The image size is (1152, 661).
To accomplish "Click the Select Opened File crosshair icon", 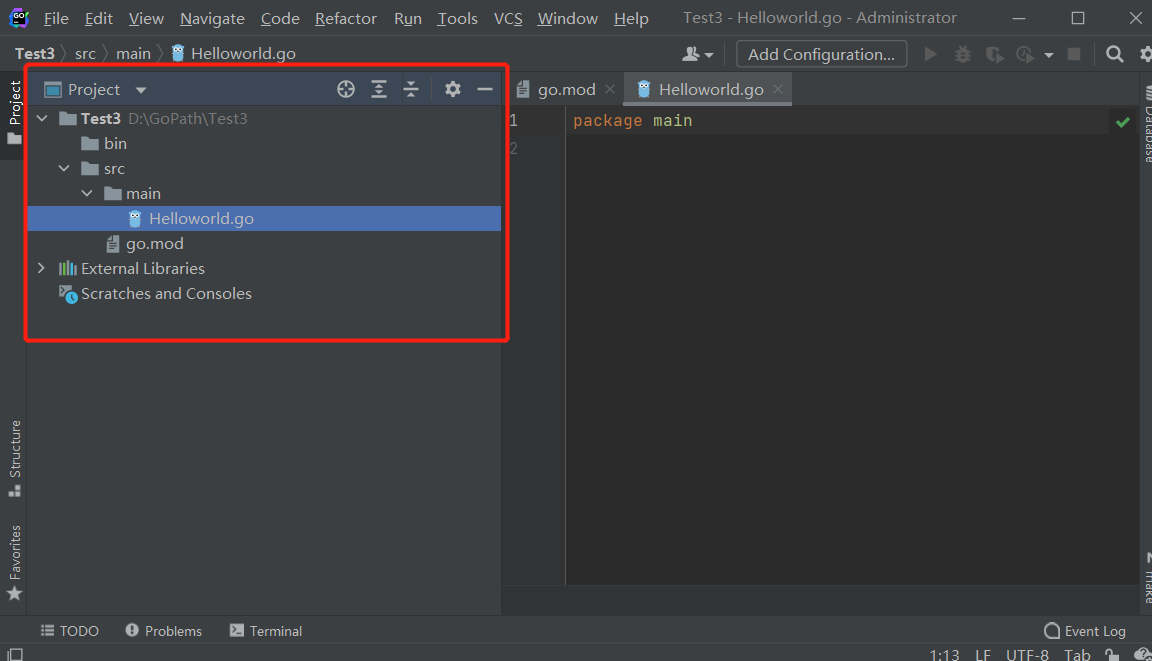I will [x=346, y=90].
